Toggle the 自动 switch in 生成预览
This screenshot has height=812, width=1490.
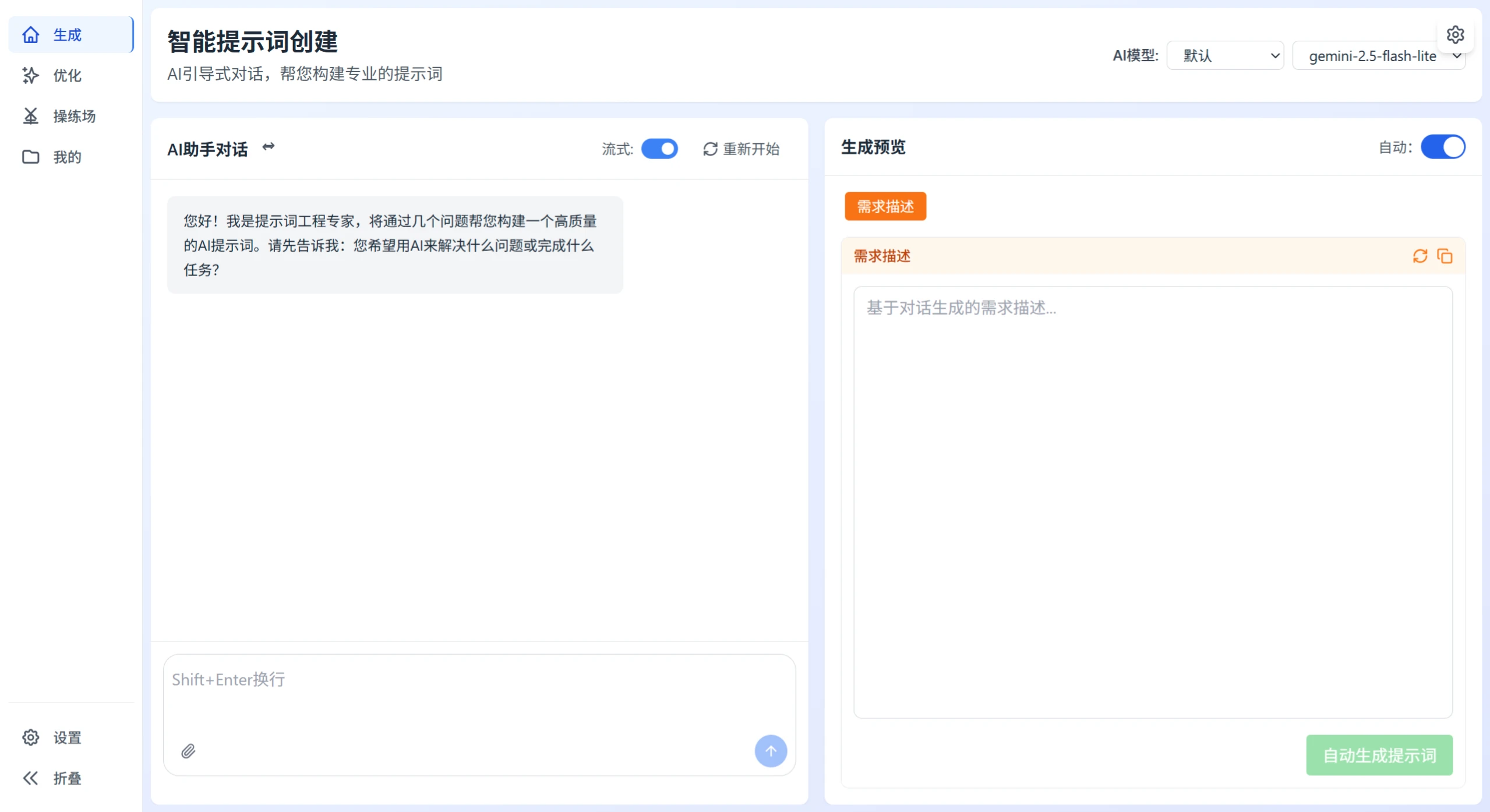click(x=1443, y=147)
